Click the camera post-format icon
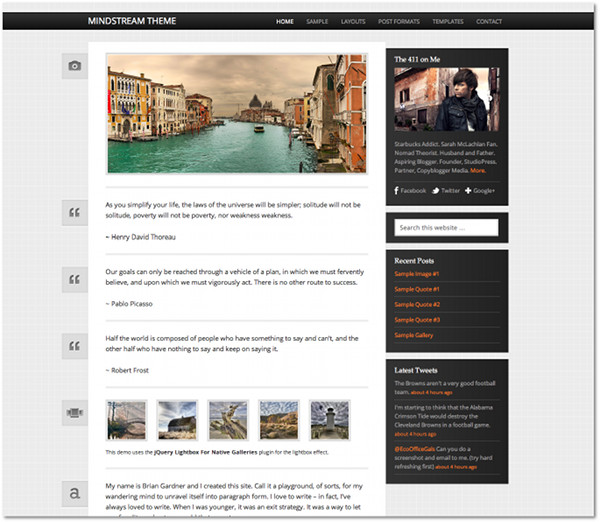 coord(75,66)
